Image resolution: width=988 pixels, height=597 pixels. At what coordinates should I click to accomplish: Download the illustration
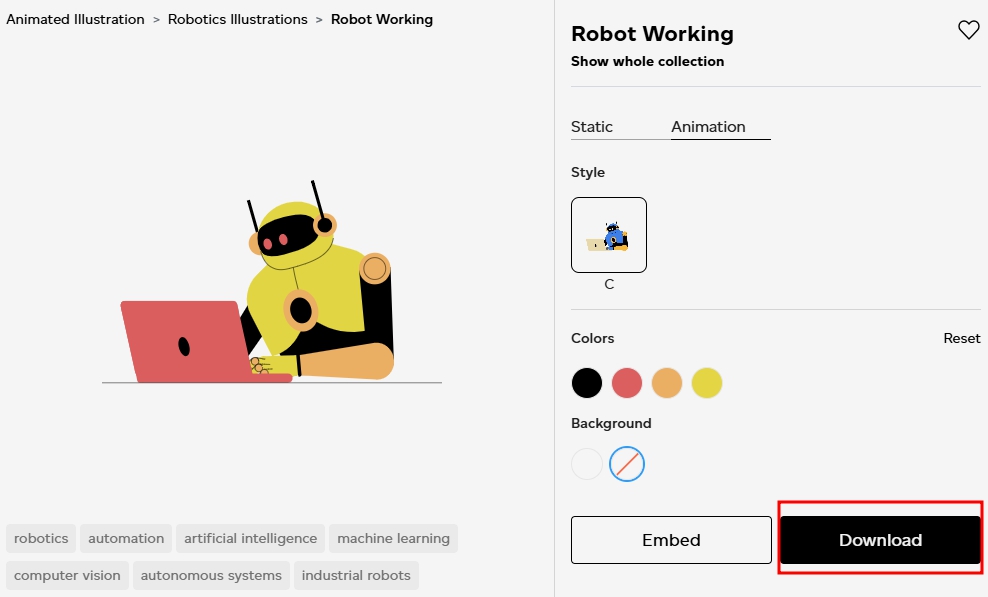point(880,540)
